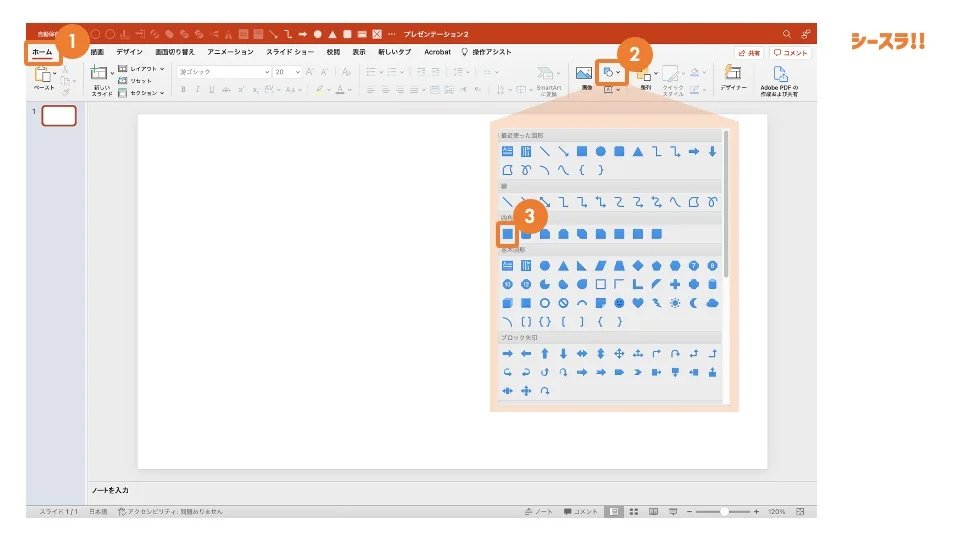The width and height of the screenshot is (960, 540).
Task: Switch to the Home tab
Action: [x=42, y=52]
